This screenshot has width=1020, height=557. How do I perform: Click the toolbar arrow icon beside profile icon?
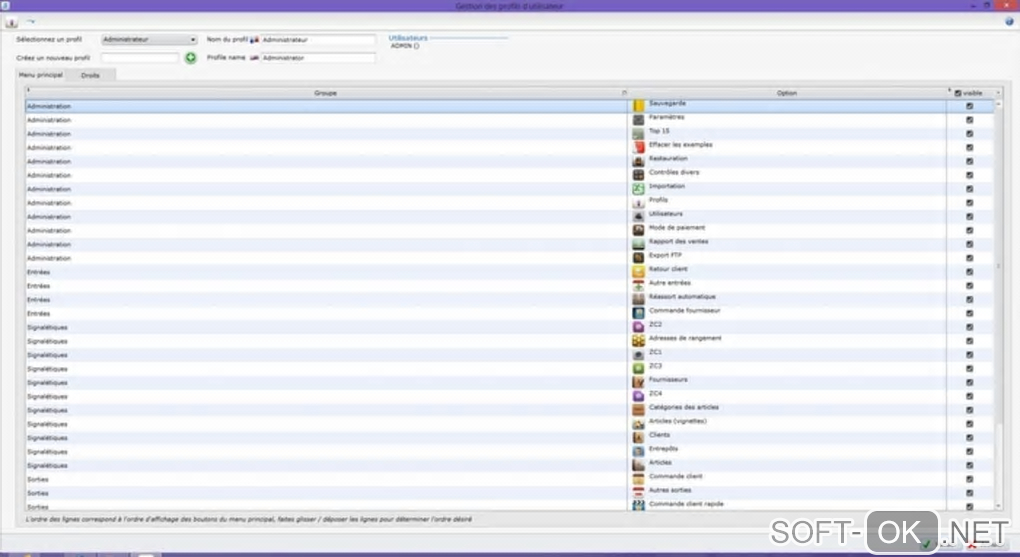pos(30,22)
